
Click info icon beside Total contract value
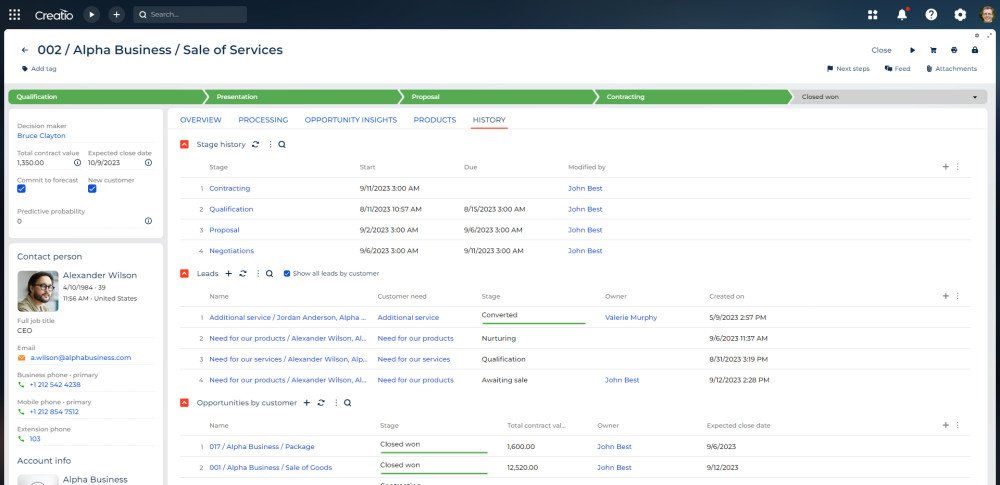coord(78,163)
